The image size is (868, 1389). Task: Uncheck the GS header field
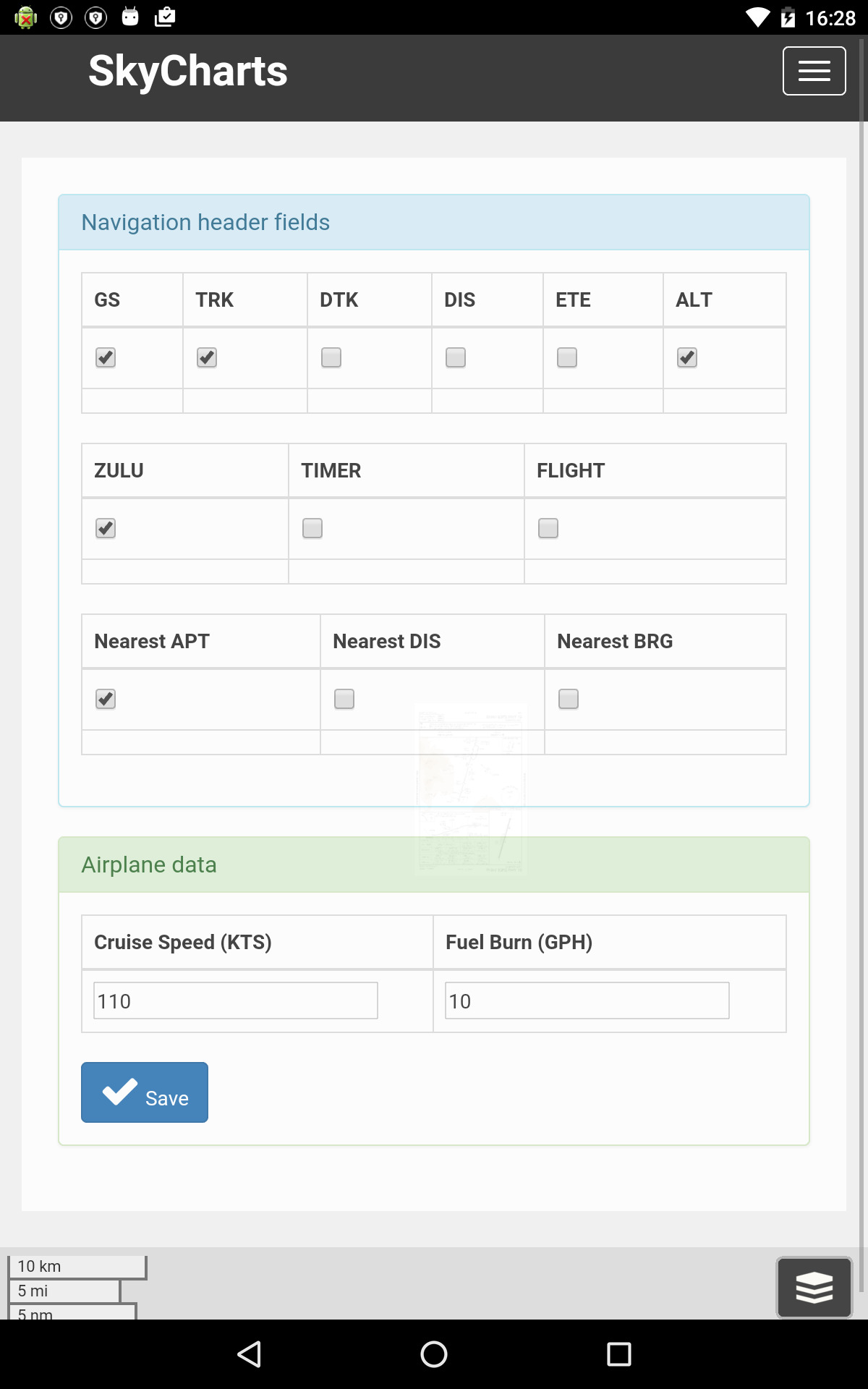[x=106, y=357]
